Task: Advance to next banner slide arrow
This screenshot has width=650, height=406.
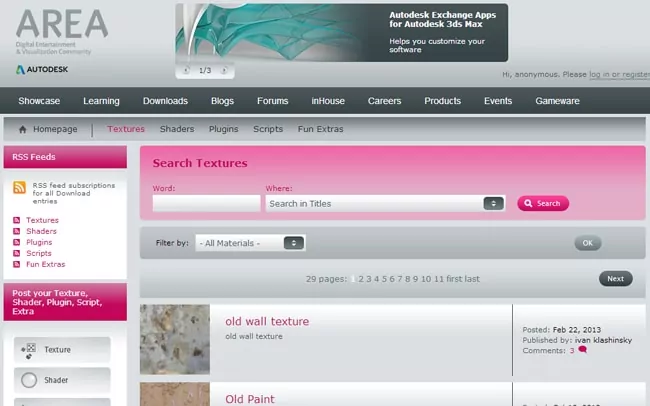Action: pyautogui.click(x=224, y=71)
